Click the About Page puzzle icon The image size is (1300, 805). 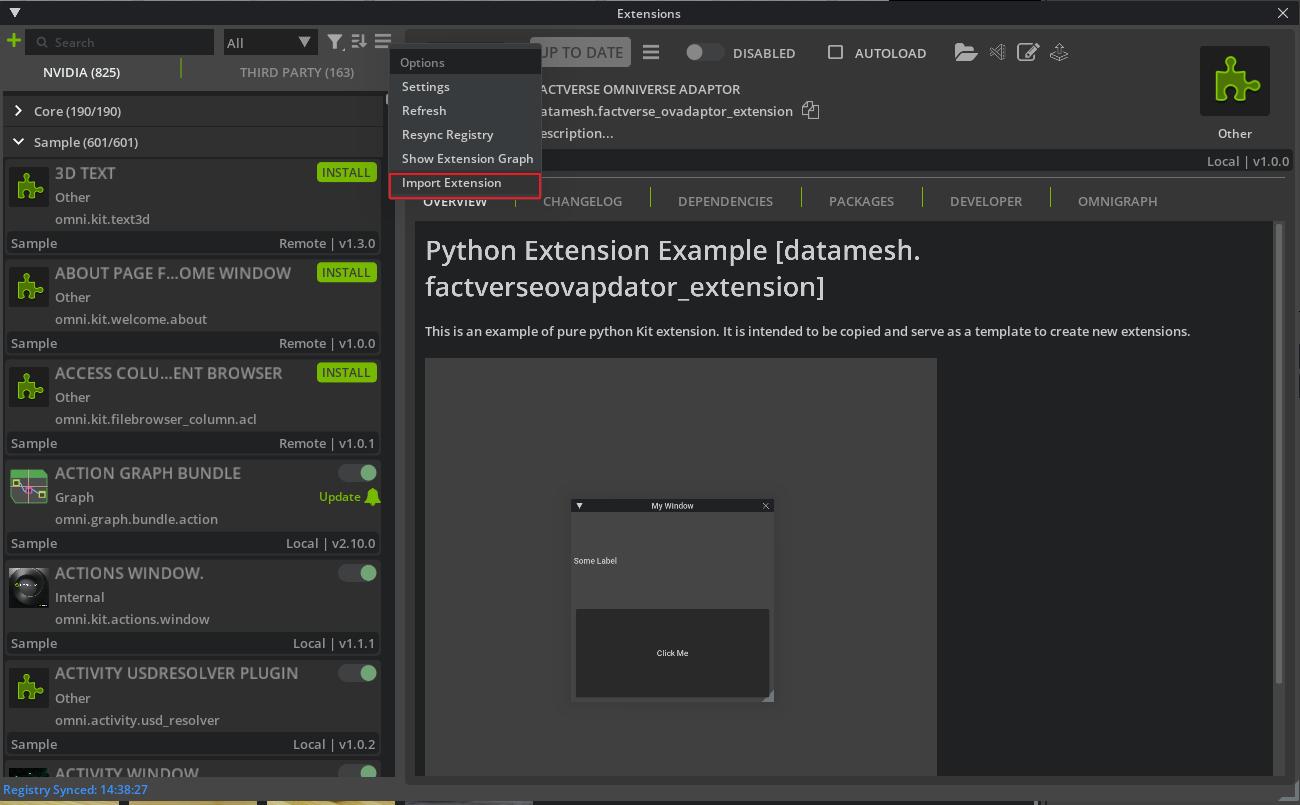[29, 287]
